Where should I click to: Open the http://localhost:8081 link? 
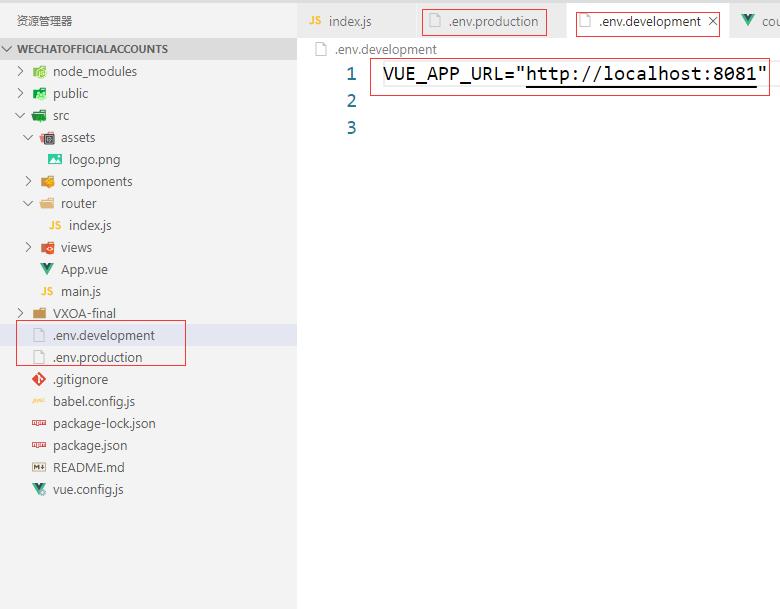tap(641, 74)
